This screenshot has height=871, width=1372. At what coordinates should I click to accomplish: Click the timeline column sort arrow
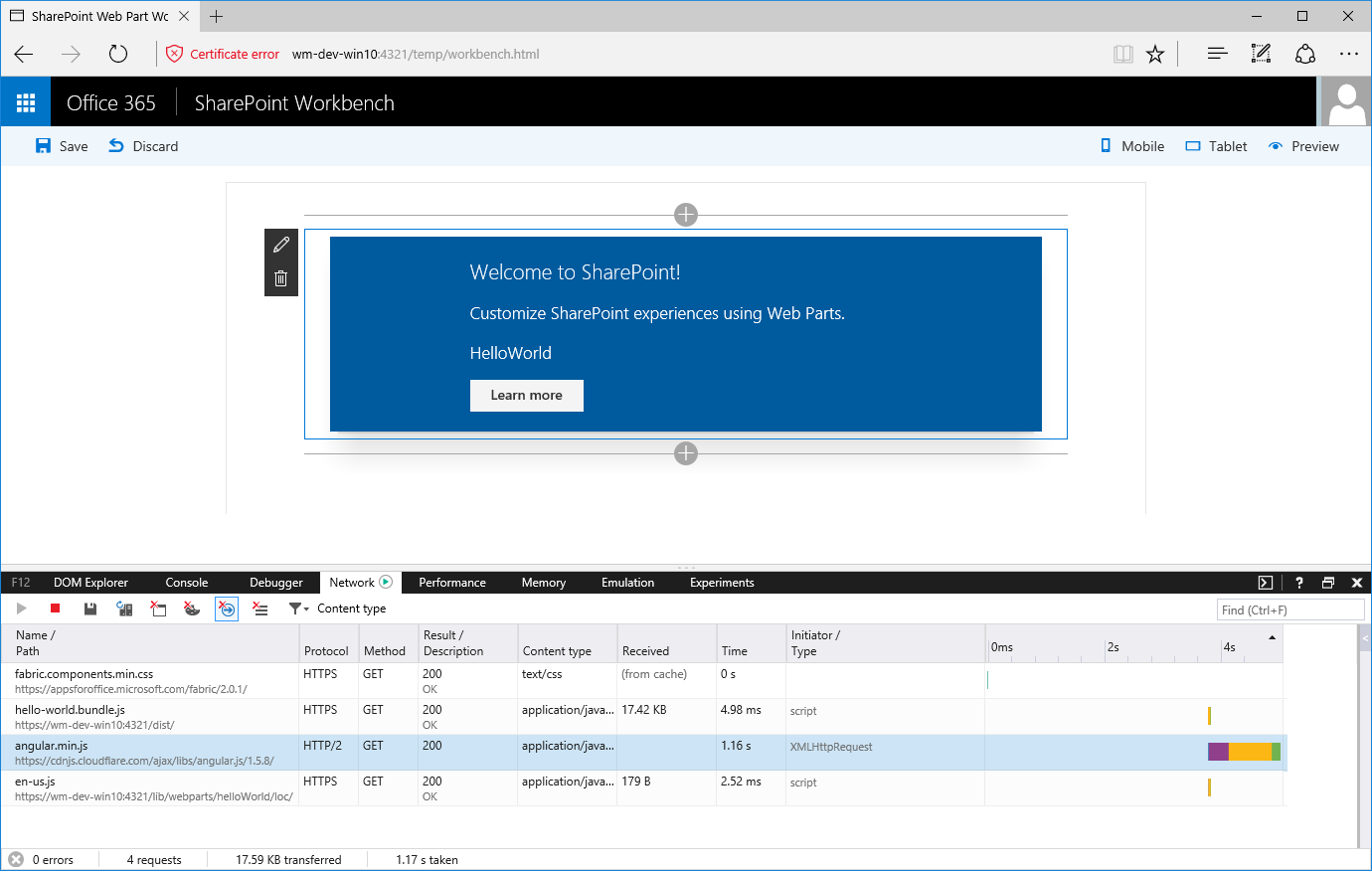pyautogui.click(x=1272, y=637)
